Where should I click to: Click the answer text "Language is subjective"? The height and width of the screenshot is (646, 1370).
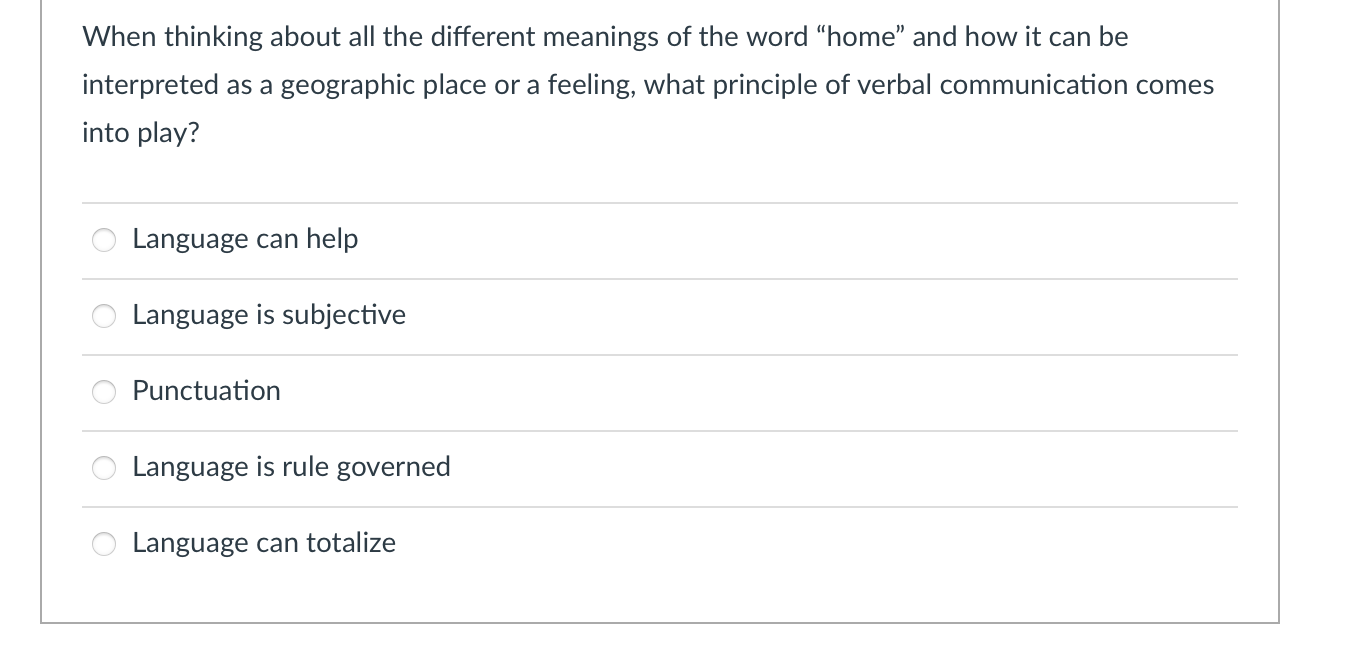[x=268, y=315]
